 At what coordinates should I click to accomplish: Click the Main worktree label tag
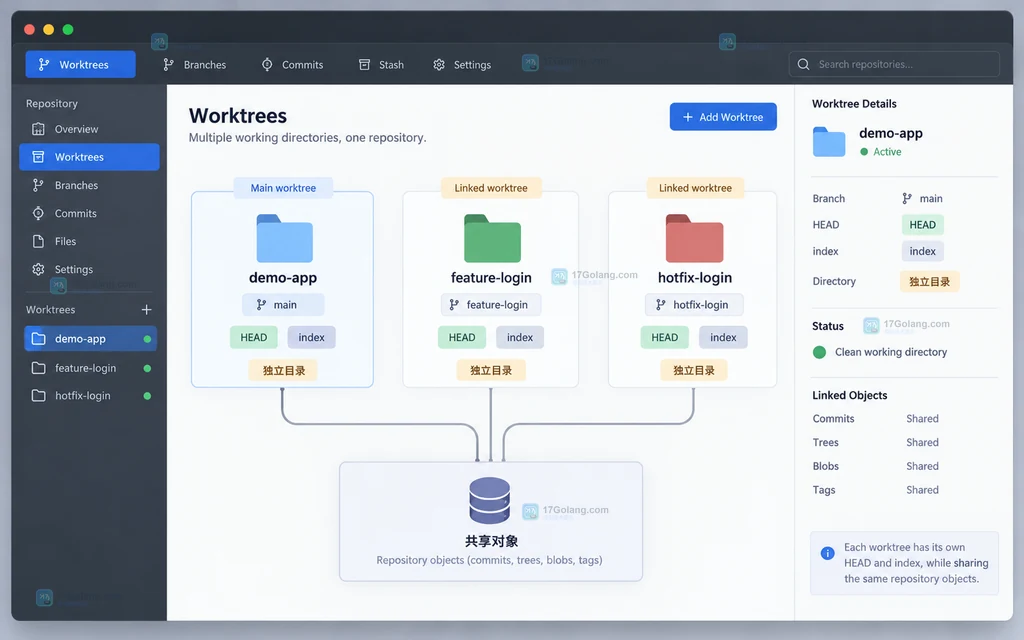283,188
